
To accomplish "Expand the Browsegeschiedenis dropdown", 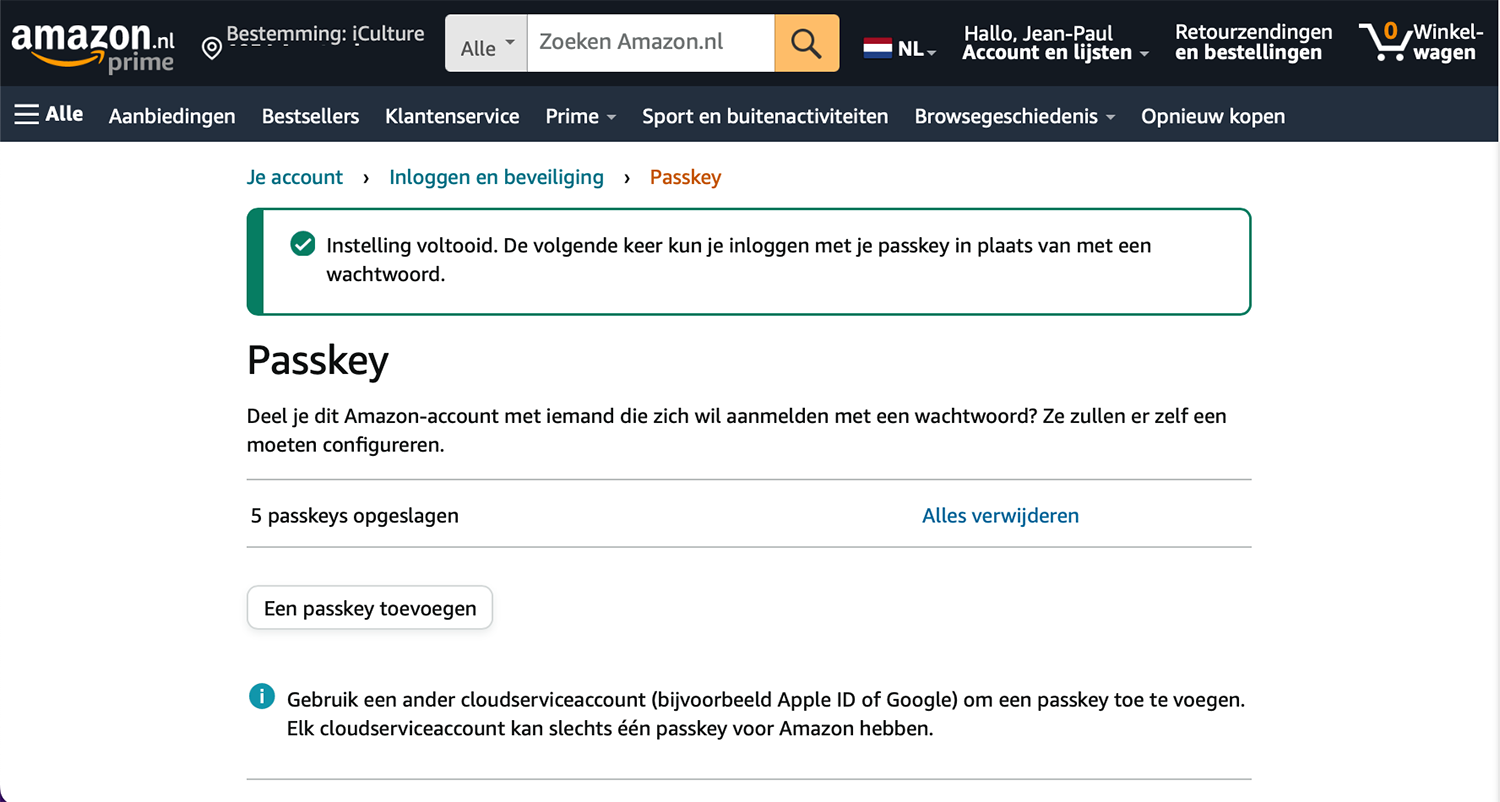I will (x=1014, y=116).
